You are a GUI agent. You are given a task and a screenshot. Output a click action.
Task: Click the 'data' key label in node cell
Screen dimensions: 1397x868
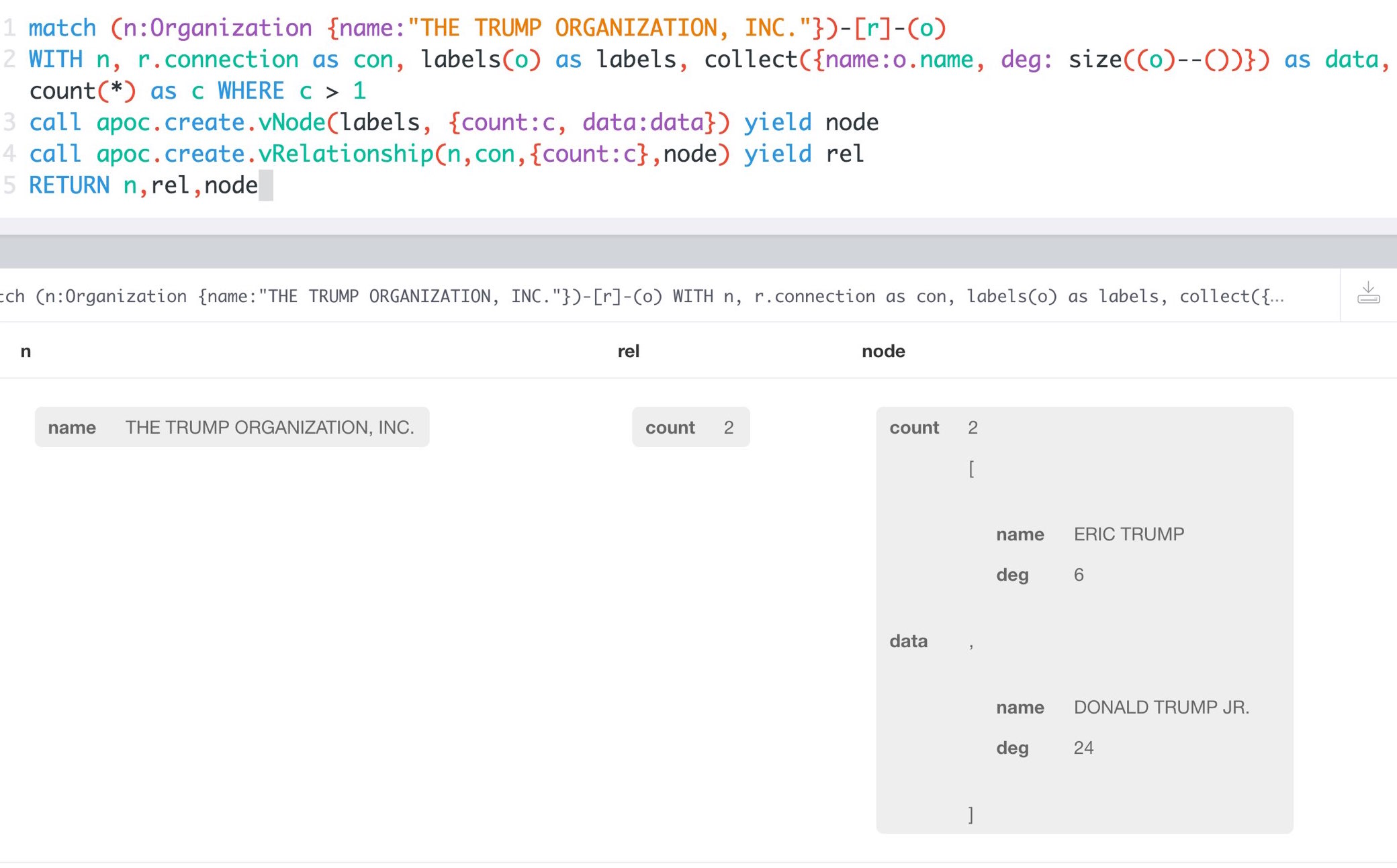click(x=908, y=641)
